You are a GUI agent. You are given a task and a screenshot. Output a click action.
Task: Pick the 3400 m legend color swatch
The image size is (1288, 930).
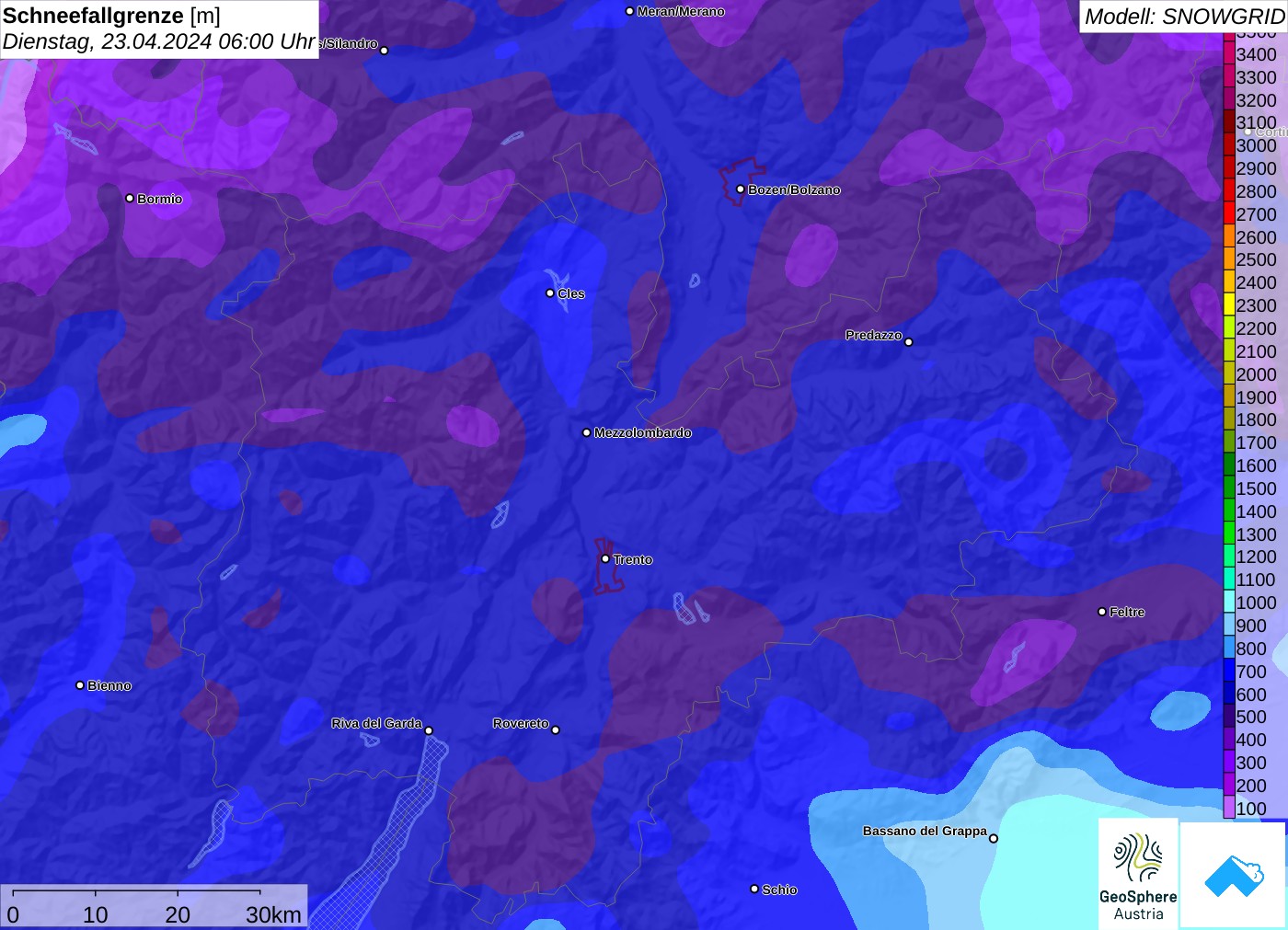click(1229, 53)
